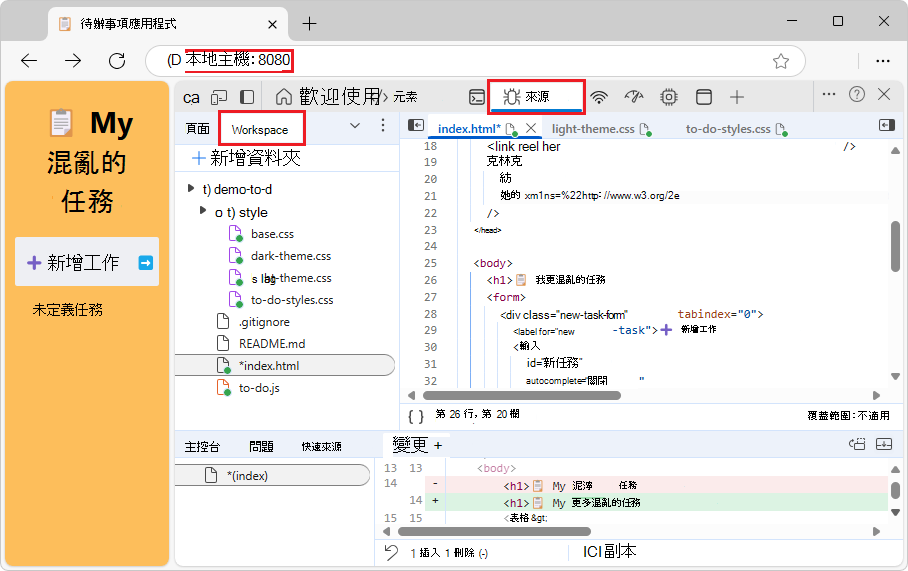Screen dimensions: 908x571
Task: Revert all changes with undo icon
Action: pos(391,552)
